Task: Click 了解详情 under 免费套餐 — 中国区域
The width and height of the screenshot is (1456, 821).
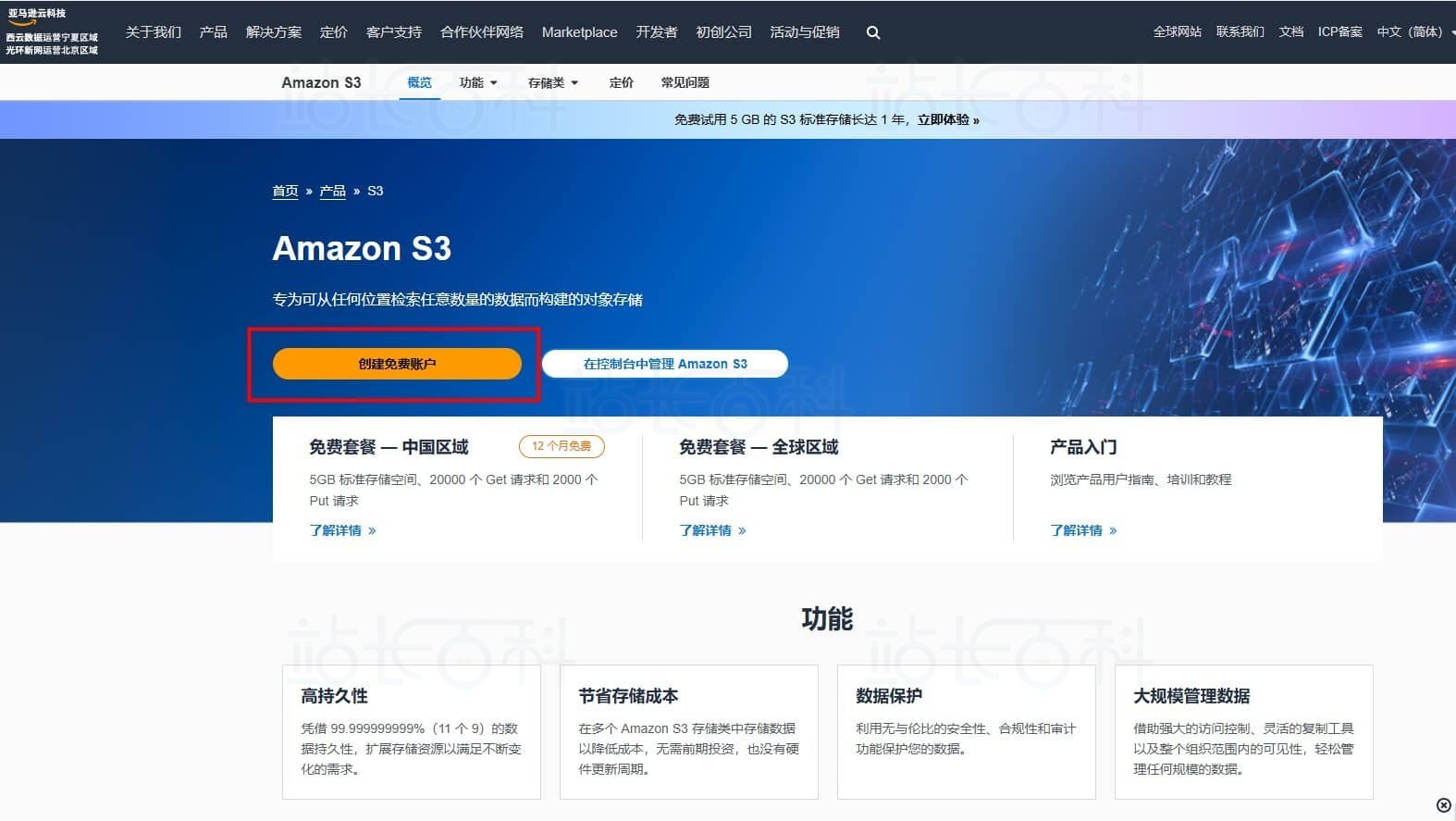Action: coord(342,530)
